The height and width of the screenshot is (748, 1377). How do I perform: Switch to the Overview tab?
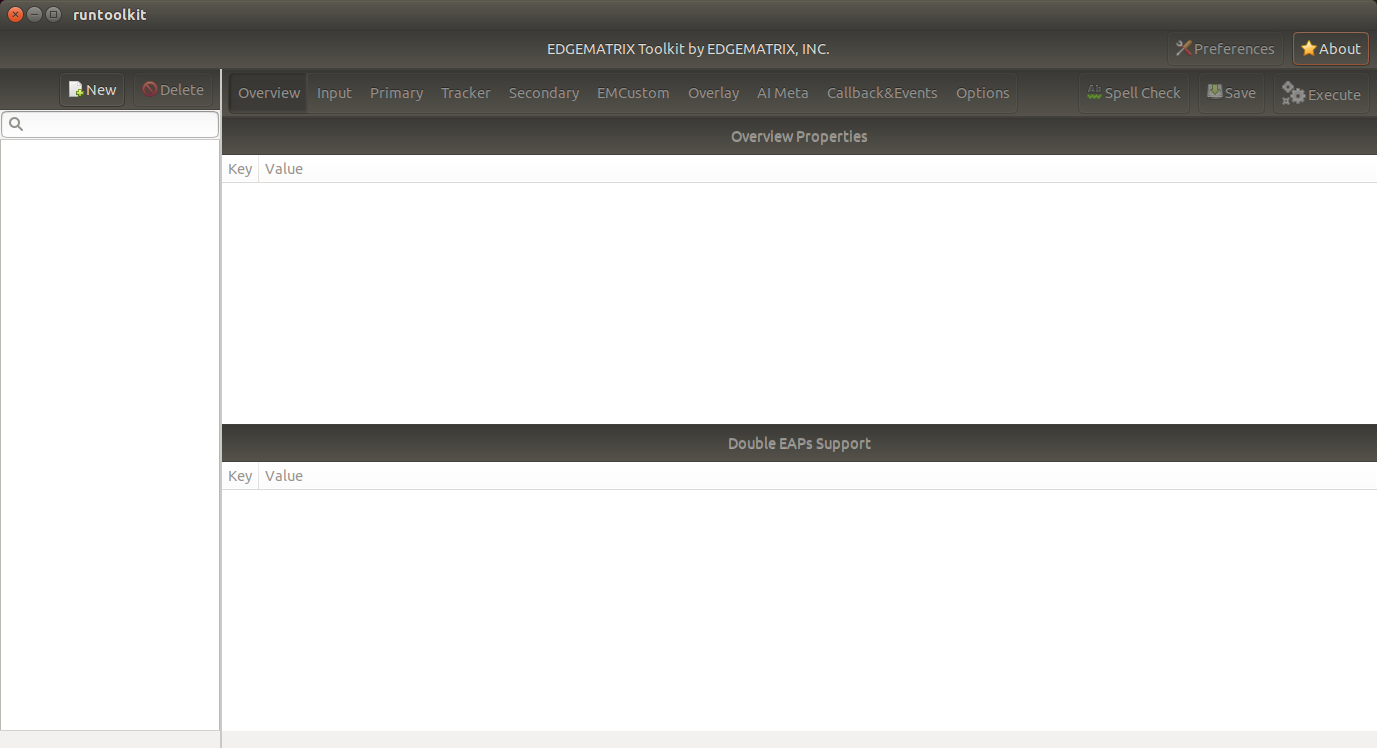(269, 93)
